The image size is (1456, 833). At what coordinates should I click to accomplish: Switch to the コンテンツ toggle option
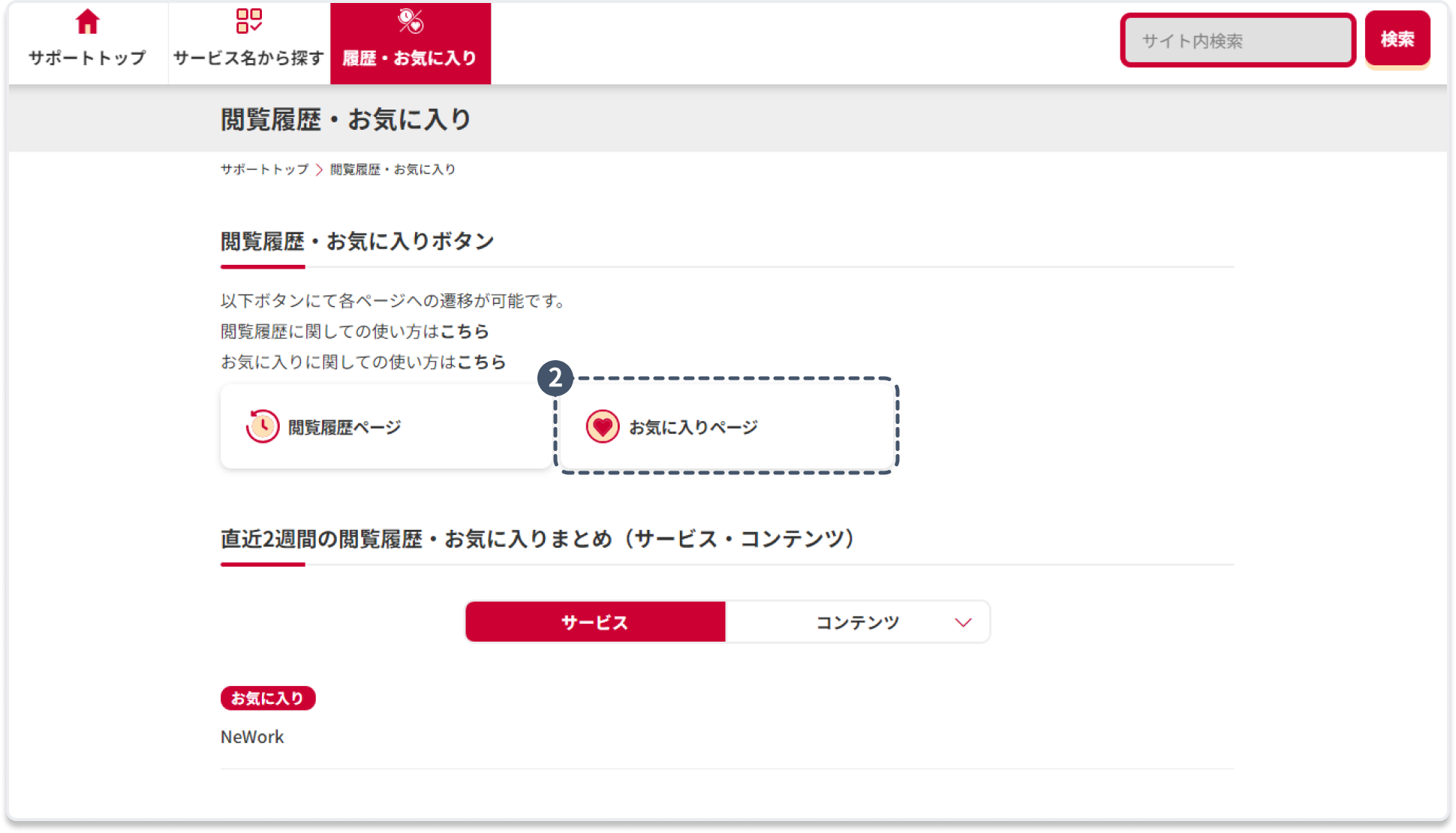click(x=857, y=622)
